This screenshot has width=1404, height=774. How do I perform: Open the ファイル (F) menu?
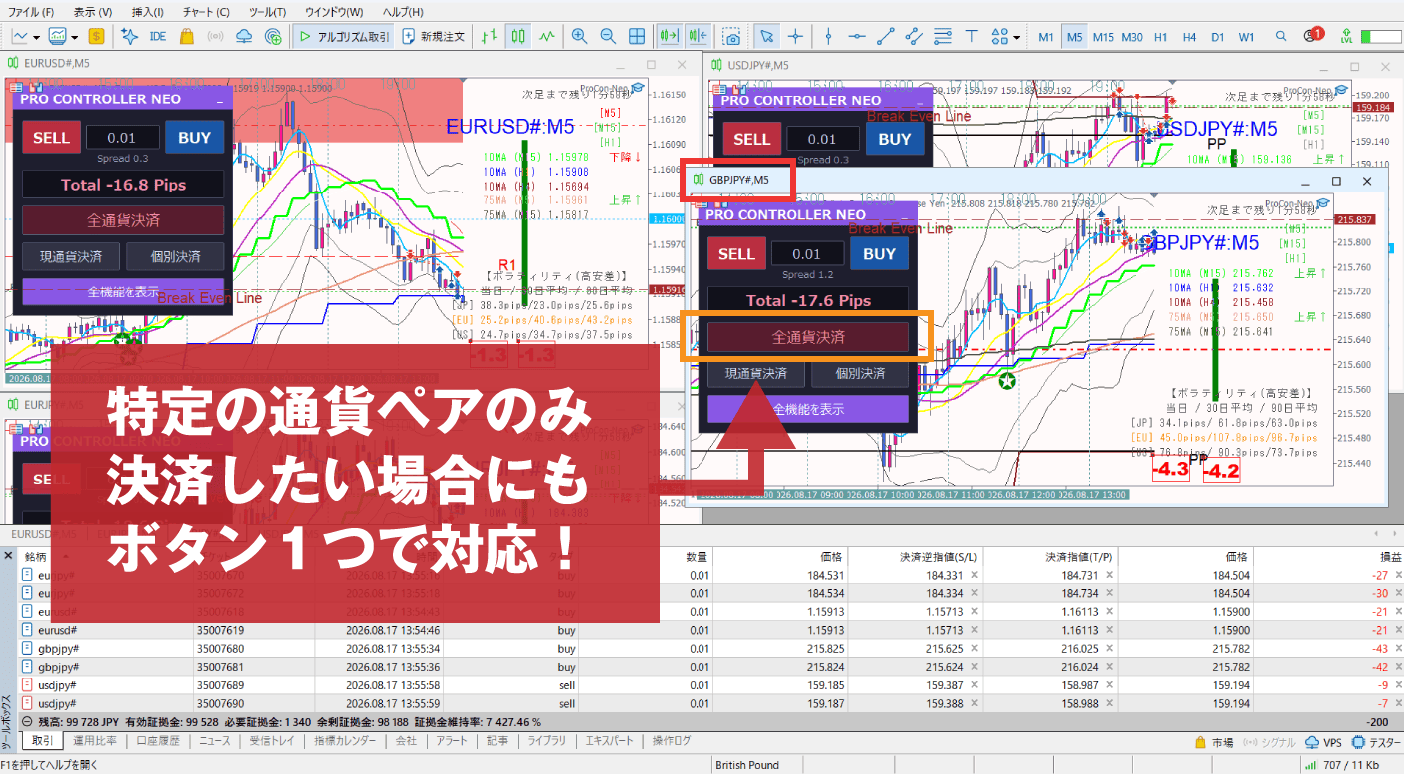coord(31,12)
